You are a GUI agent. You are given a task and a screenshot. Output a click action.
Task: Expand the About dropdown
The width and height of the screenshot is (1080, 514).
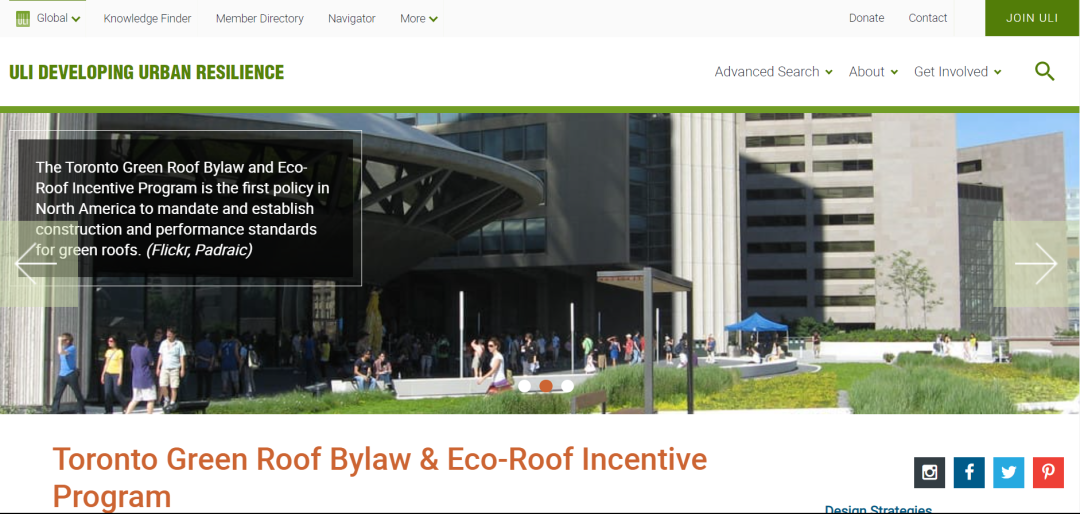point(873,72)
